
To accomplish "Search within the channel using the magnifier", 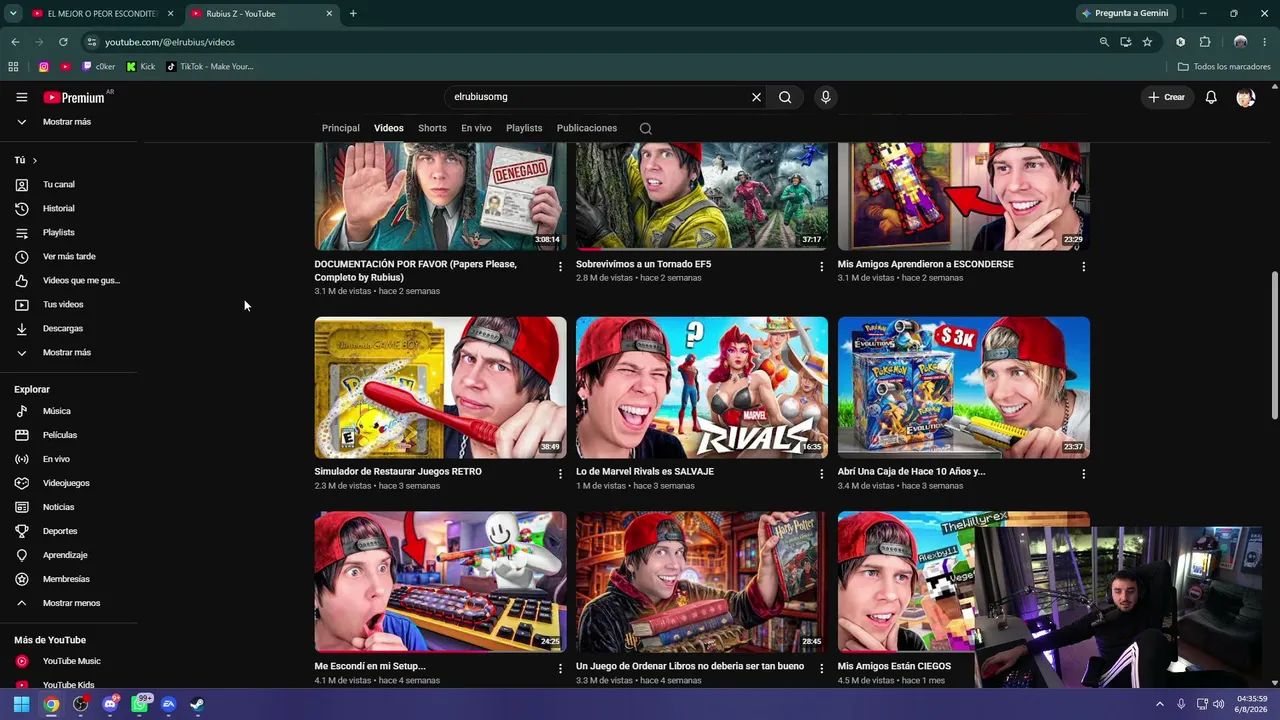I will coord(645,128).
